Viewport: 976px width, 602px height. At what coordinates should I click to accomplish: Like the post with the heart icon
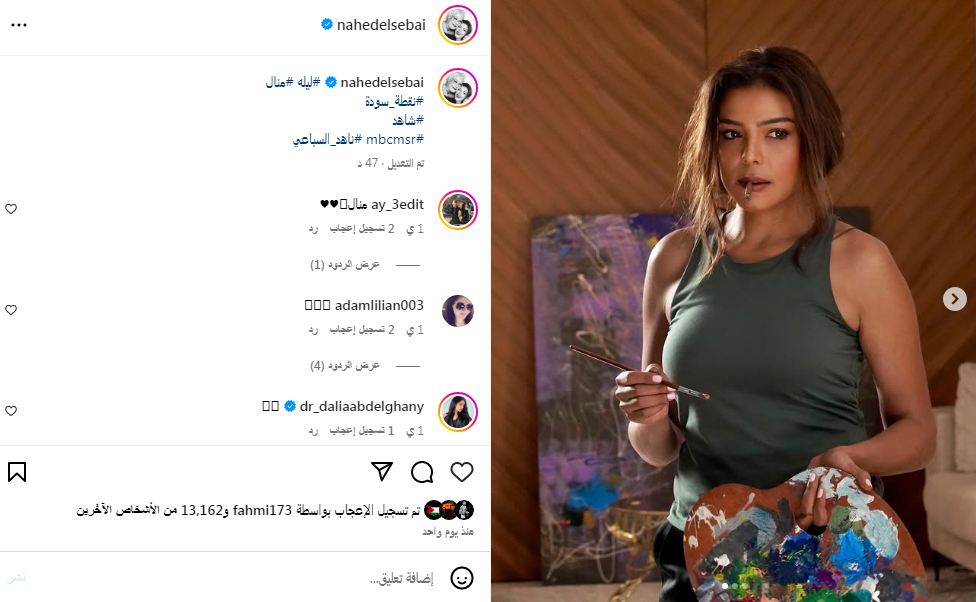coord(462,472)
